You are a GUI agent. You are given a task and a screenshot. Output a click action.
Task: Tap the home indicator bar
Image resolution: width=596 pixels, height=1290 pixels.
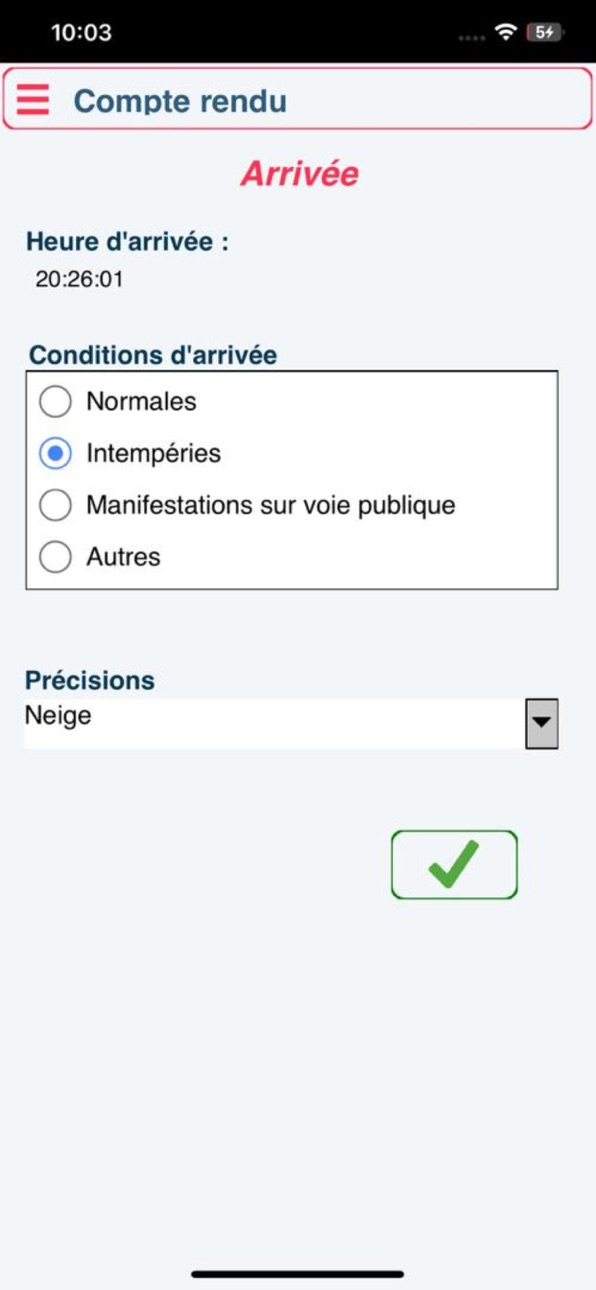pyautogui.click(x=298, y=1274)
